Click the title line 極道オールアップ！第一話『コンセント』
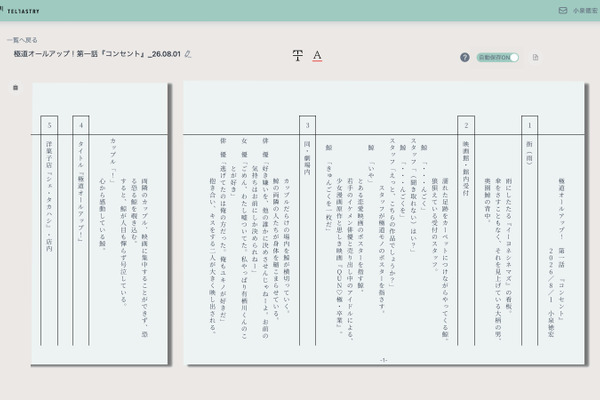600x400 pixels. 561,249
